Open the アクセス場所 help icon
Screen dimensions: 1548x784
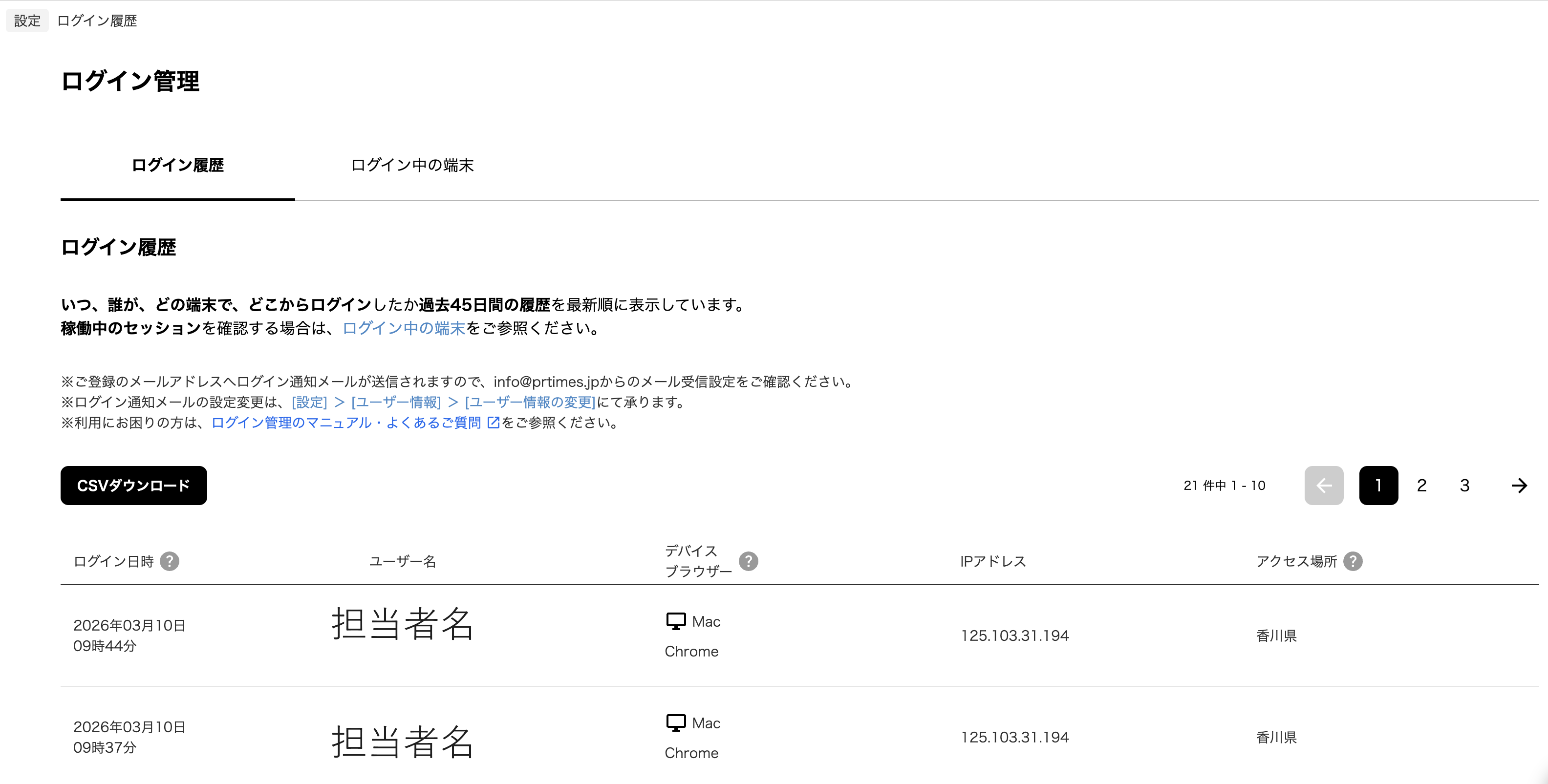coord(1354,561)
